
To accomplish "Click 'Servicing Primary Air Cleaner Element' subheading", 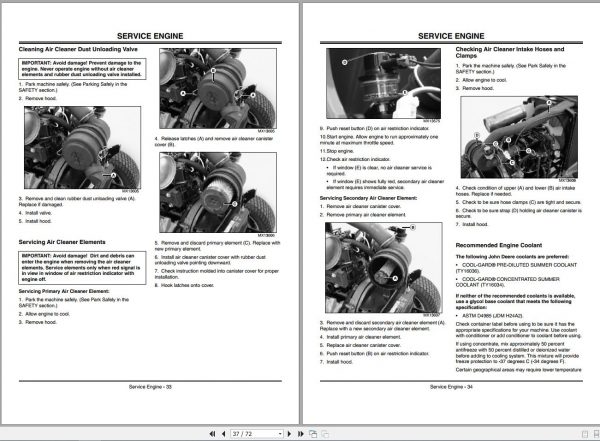I will click(64, 291).
